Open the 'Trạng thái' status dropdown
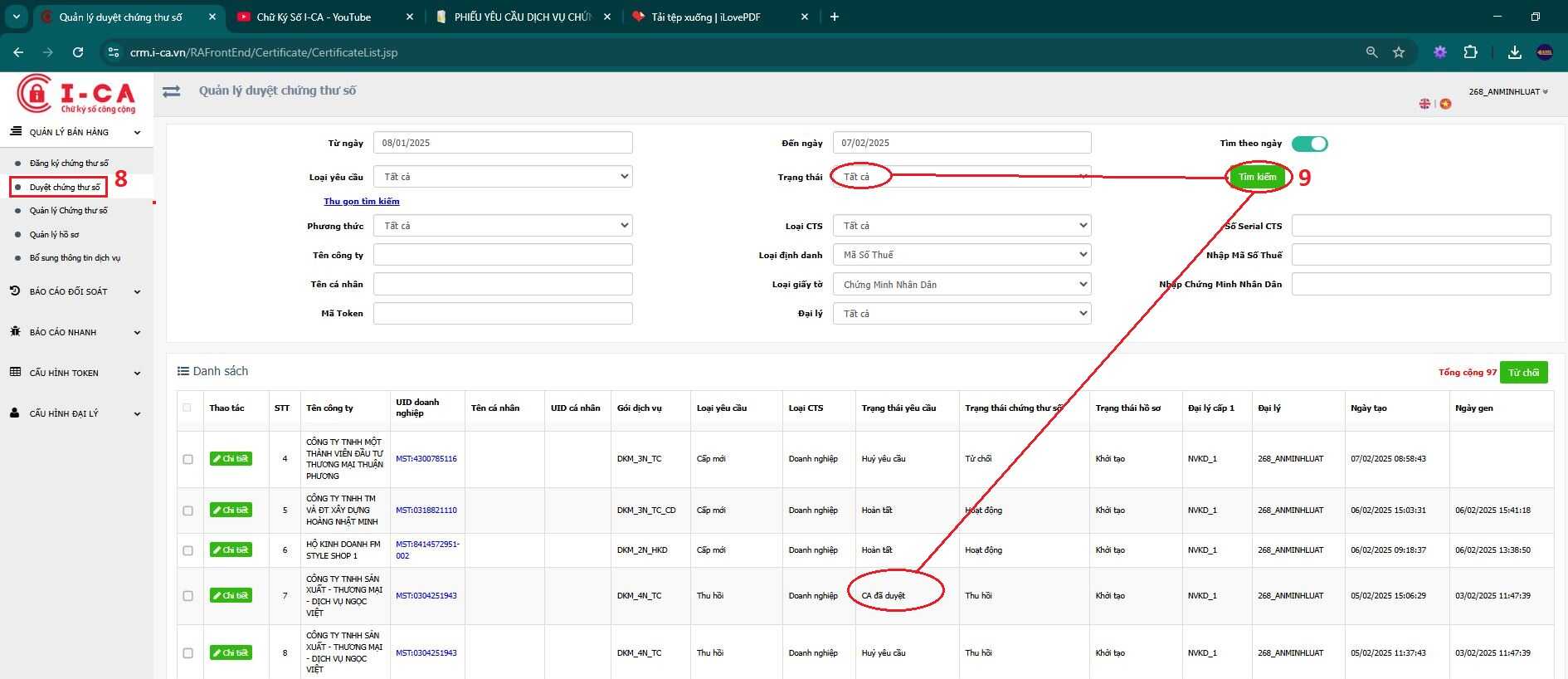Image resolution: width=1568 pixels, height=679 pixels. point(962,177)
